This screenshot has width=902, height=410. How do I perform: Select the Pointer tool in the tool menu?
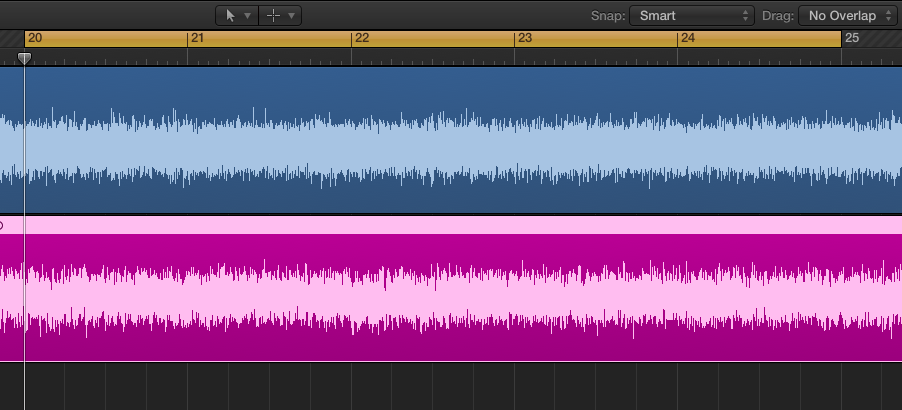(x=230, y=16)
